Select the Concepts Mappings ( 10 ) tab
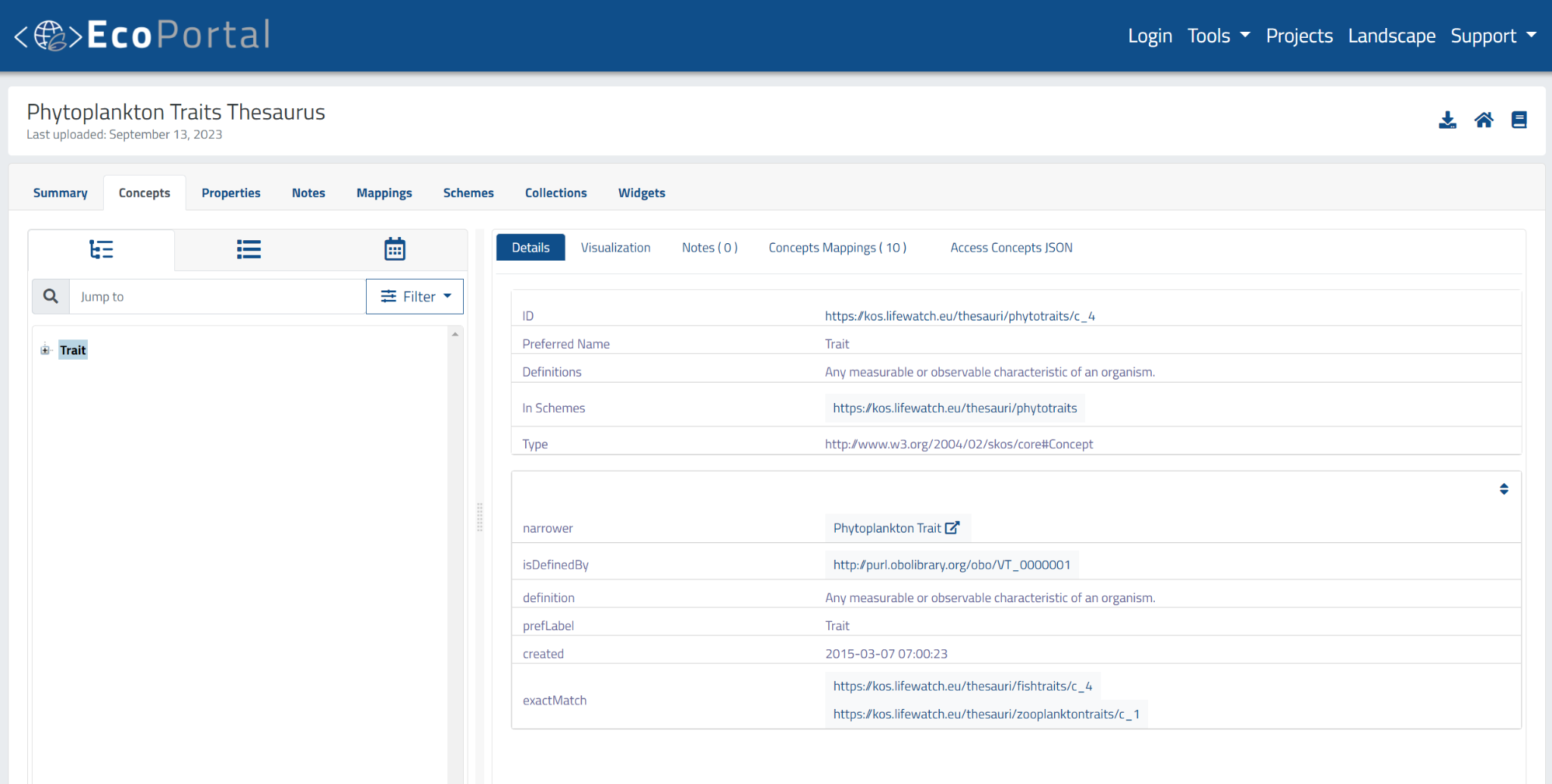 click(837, 247)
